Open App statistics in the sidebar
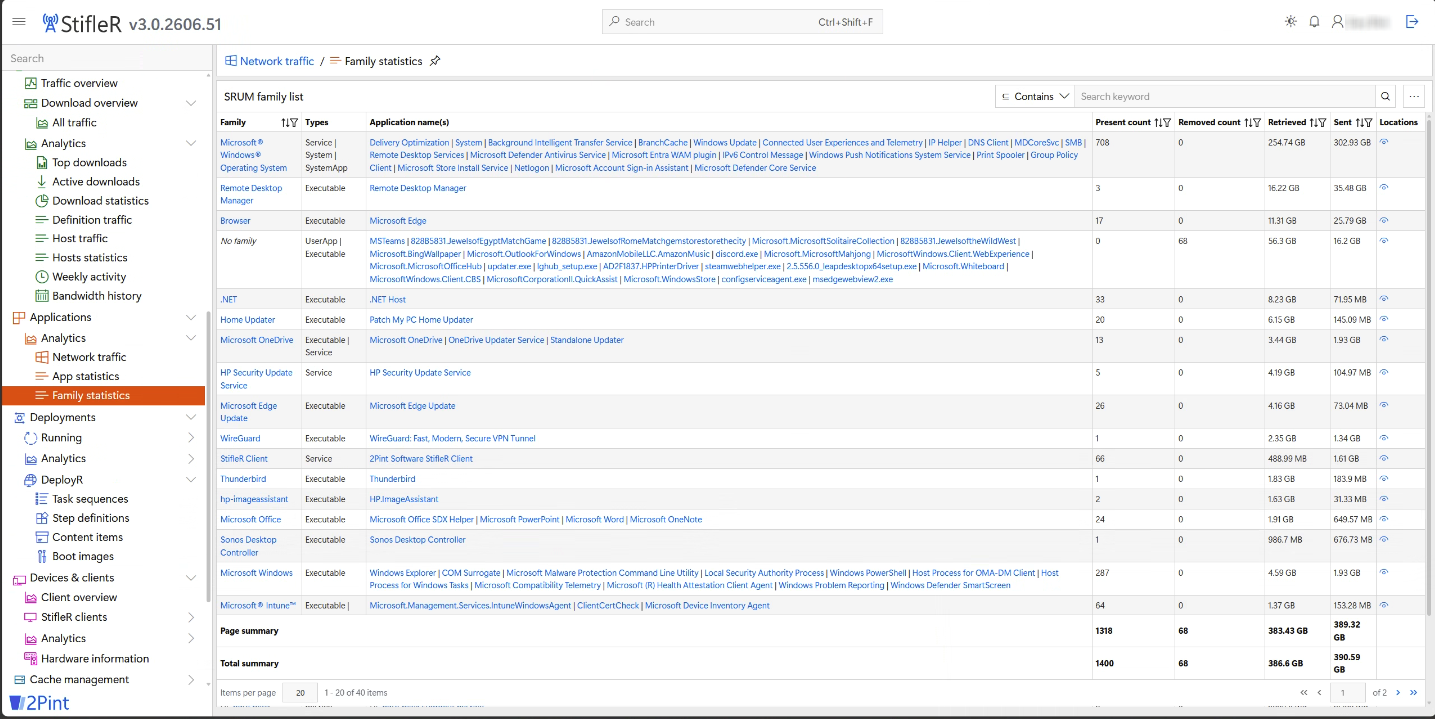Image resolution: width=1435 pixels, height=719 pixels. (x=86, y=376)
